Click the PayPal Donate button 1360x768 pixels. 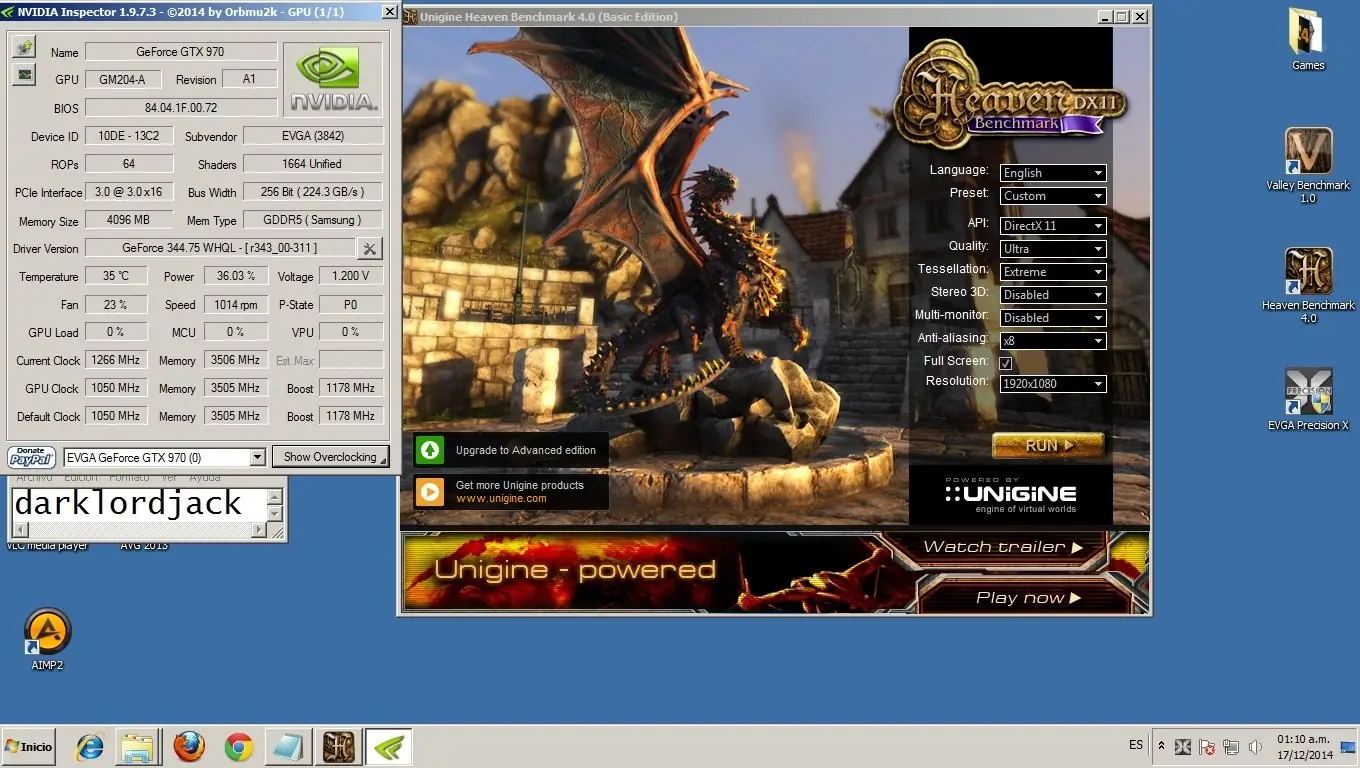point(32,457)
